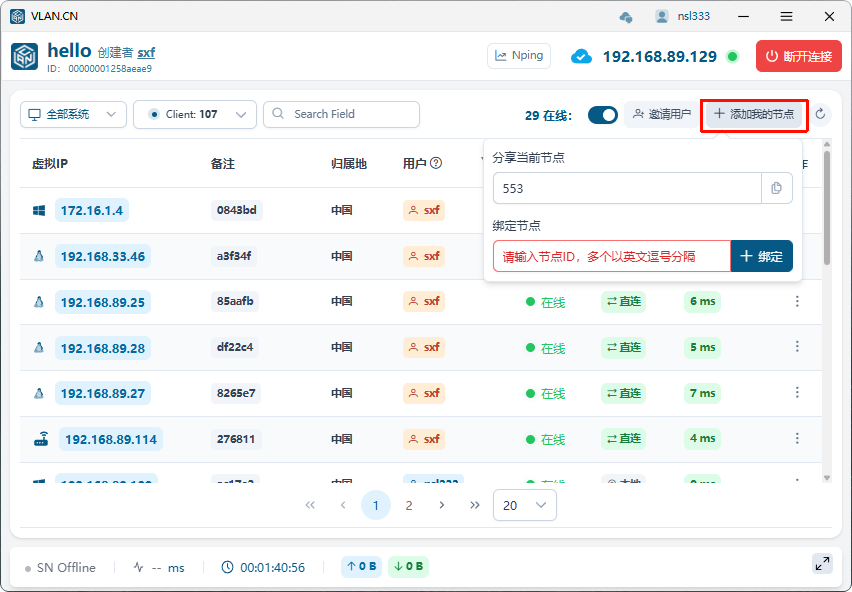
Task: Open the more options menu for 192.168.89.114
Action: (x=797, y=438)
